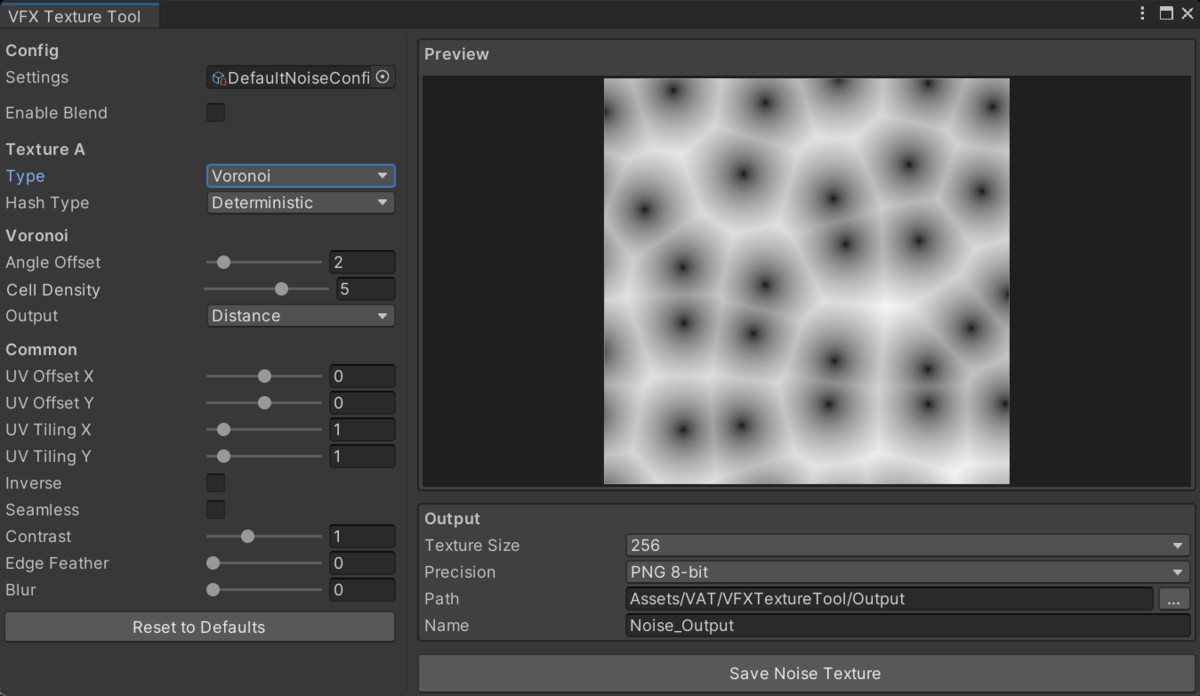
Task: Click the Edge Feather slider
Action: pyautogui.click(x=264, y=563)
